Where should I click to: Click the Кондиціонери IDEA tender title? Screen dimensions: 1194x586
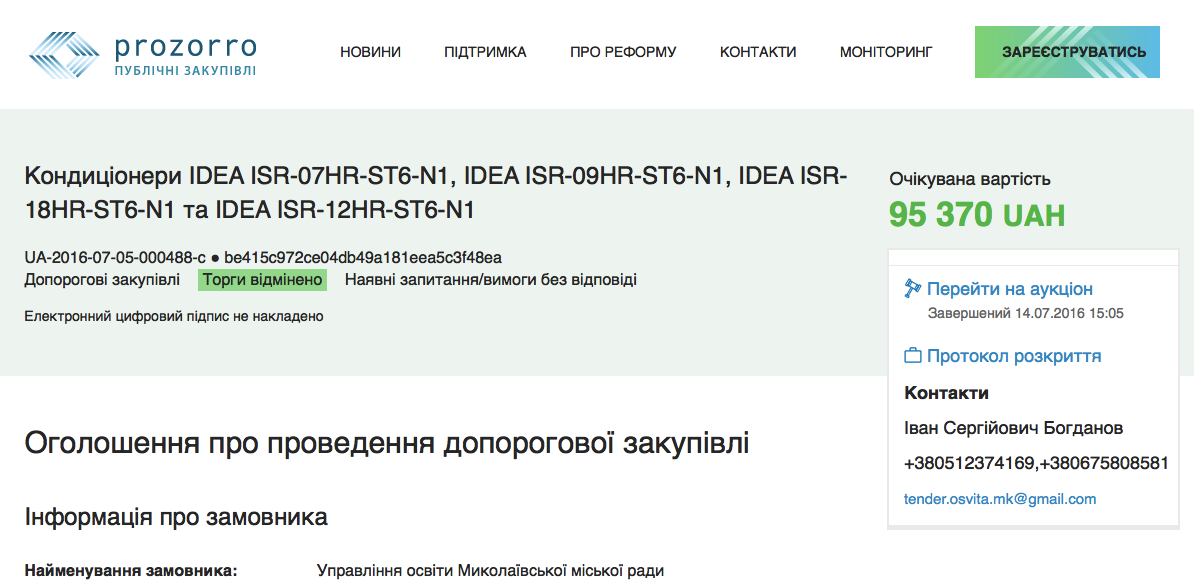click(x=435, y=194)
